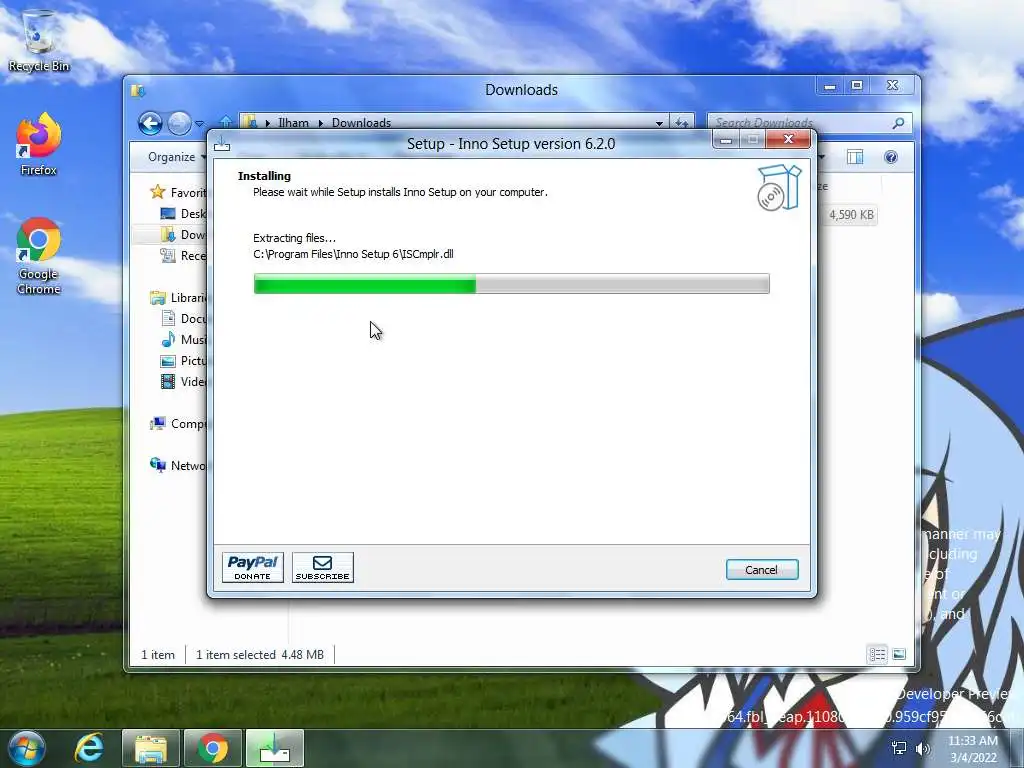Click Downloads in the address breadcrumb

(361, 123)
